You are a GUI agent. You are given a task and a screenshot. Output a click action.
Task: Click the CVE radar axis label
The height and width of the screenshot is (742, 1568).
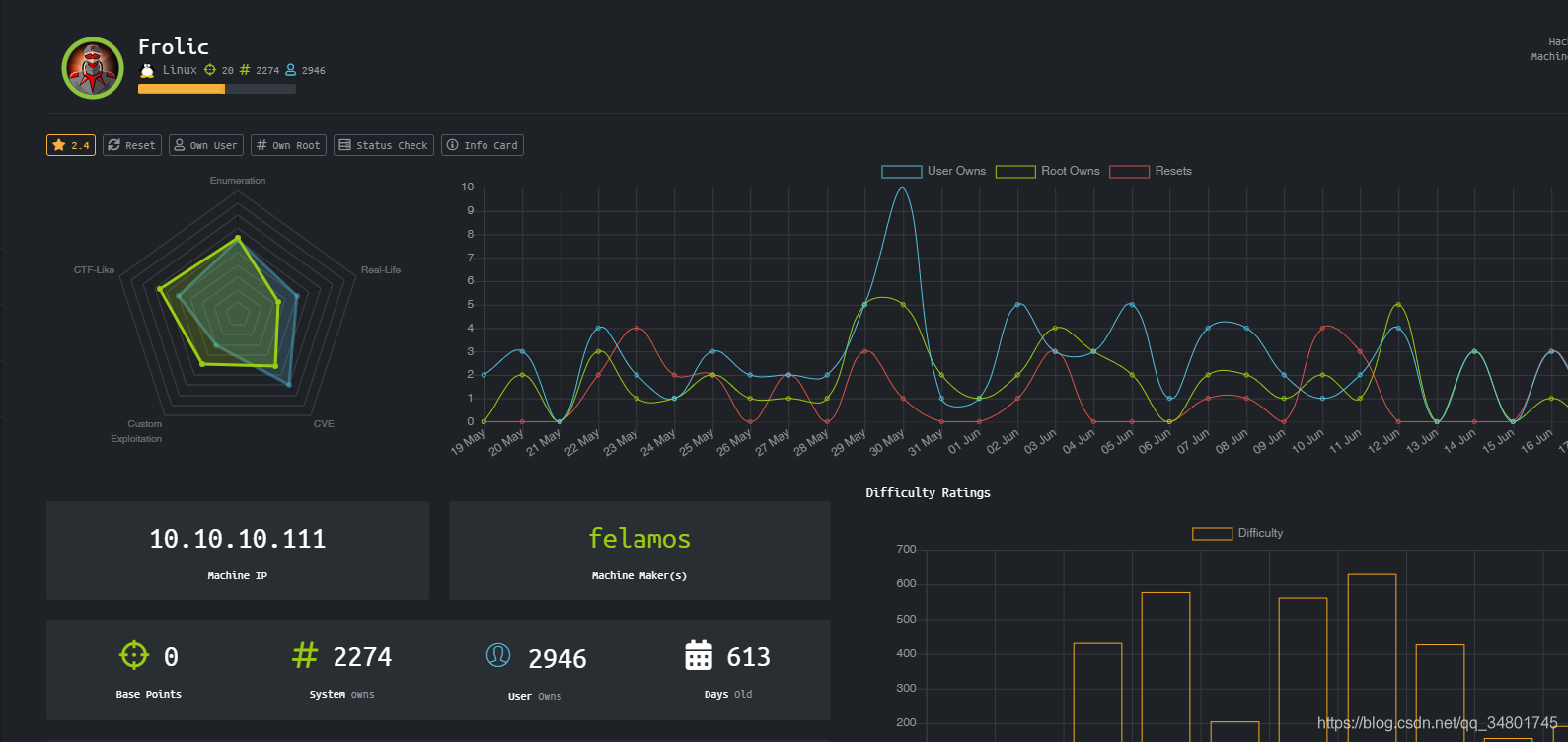point(324,424)
